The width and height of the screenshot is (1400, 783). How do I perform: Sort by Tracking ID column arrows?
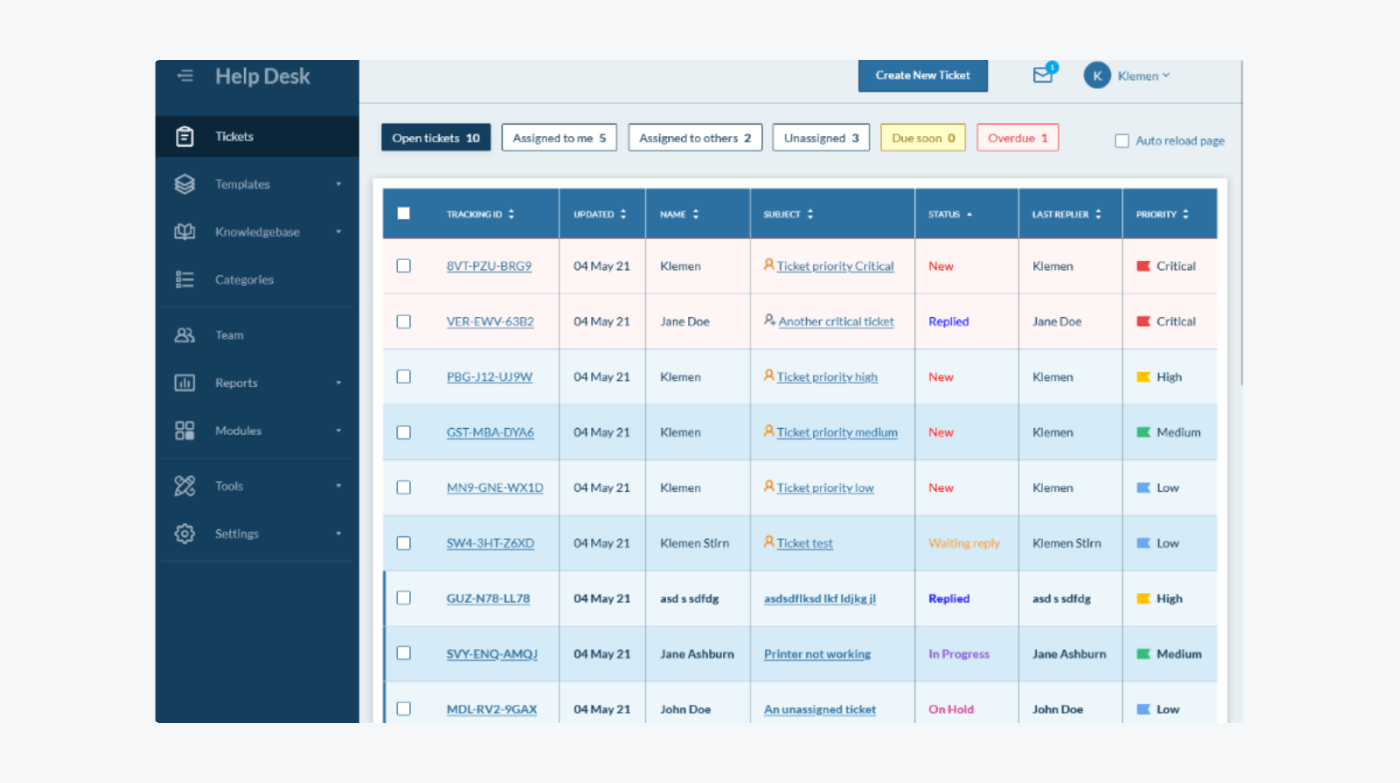(511, 214)
